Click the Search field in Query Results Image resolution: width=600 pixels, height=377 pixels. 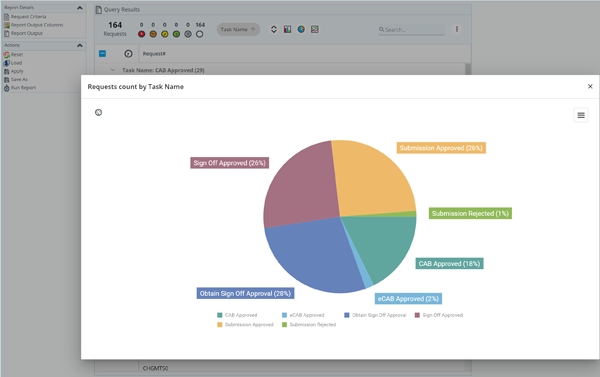412,30
